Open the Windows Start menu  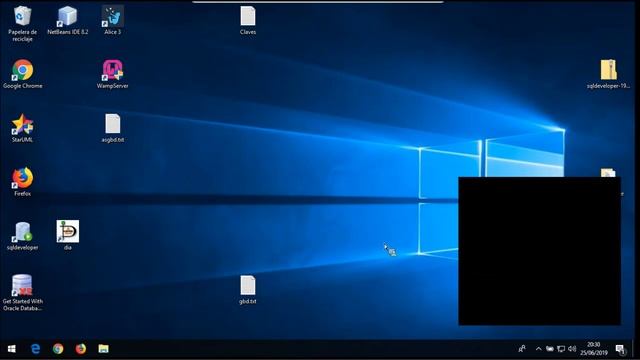click(x=11, y=349)
